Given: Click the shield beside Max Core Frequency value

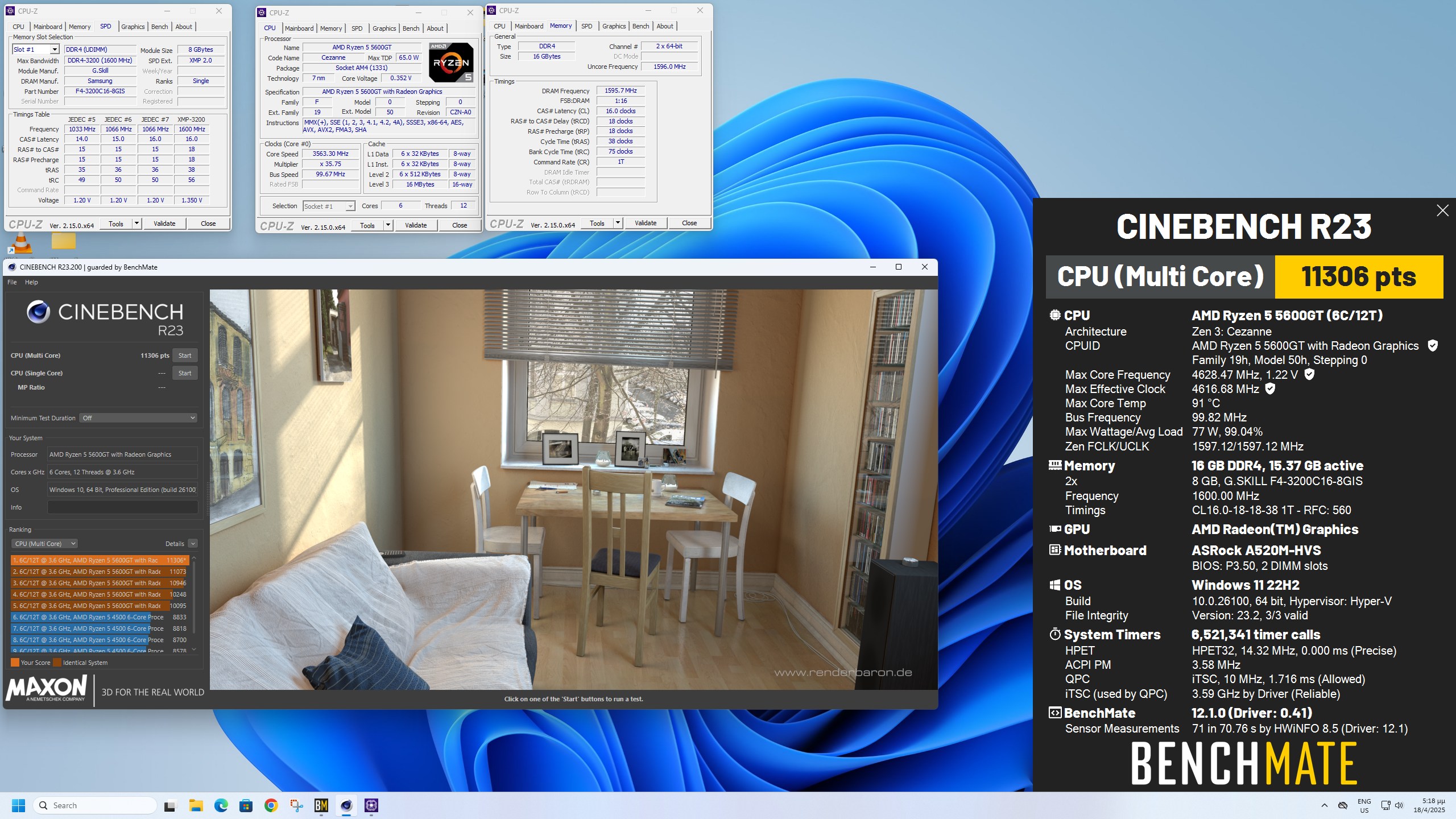Looking at the screenshot, I should click(1309, 374).
